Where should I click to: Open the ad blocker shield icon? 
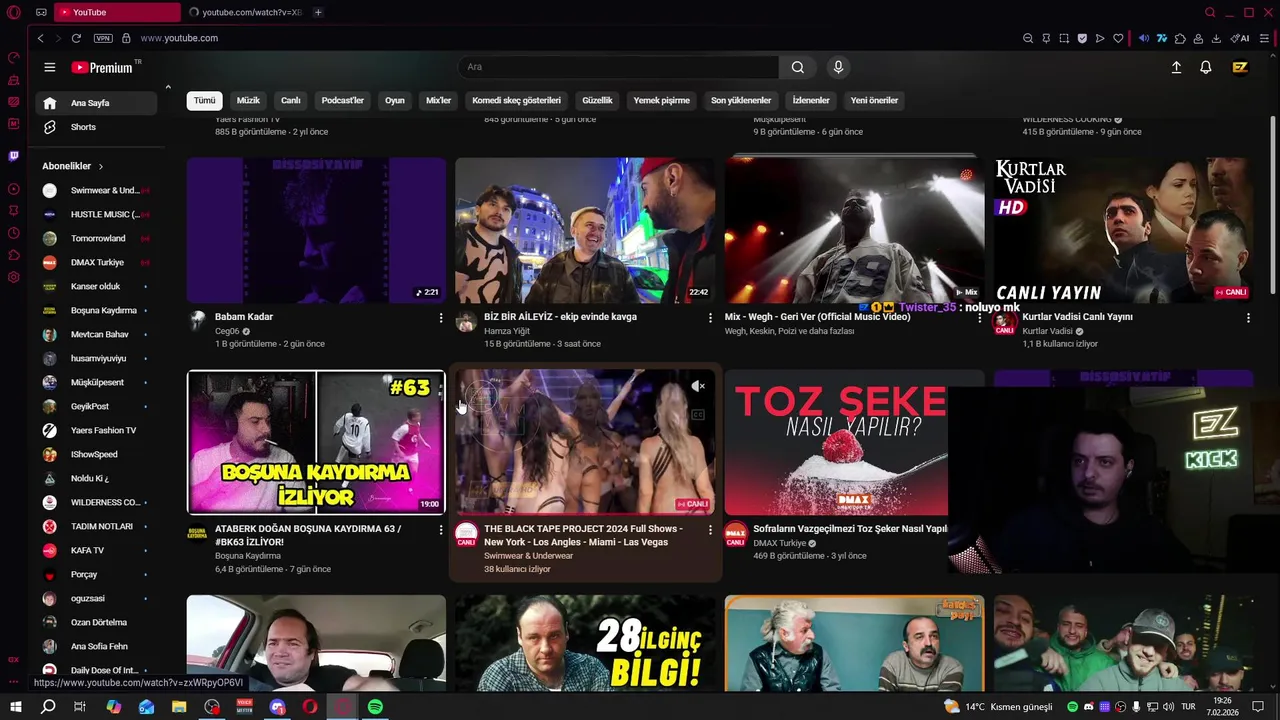coord(1082,38)
